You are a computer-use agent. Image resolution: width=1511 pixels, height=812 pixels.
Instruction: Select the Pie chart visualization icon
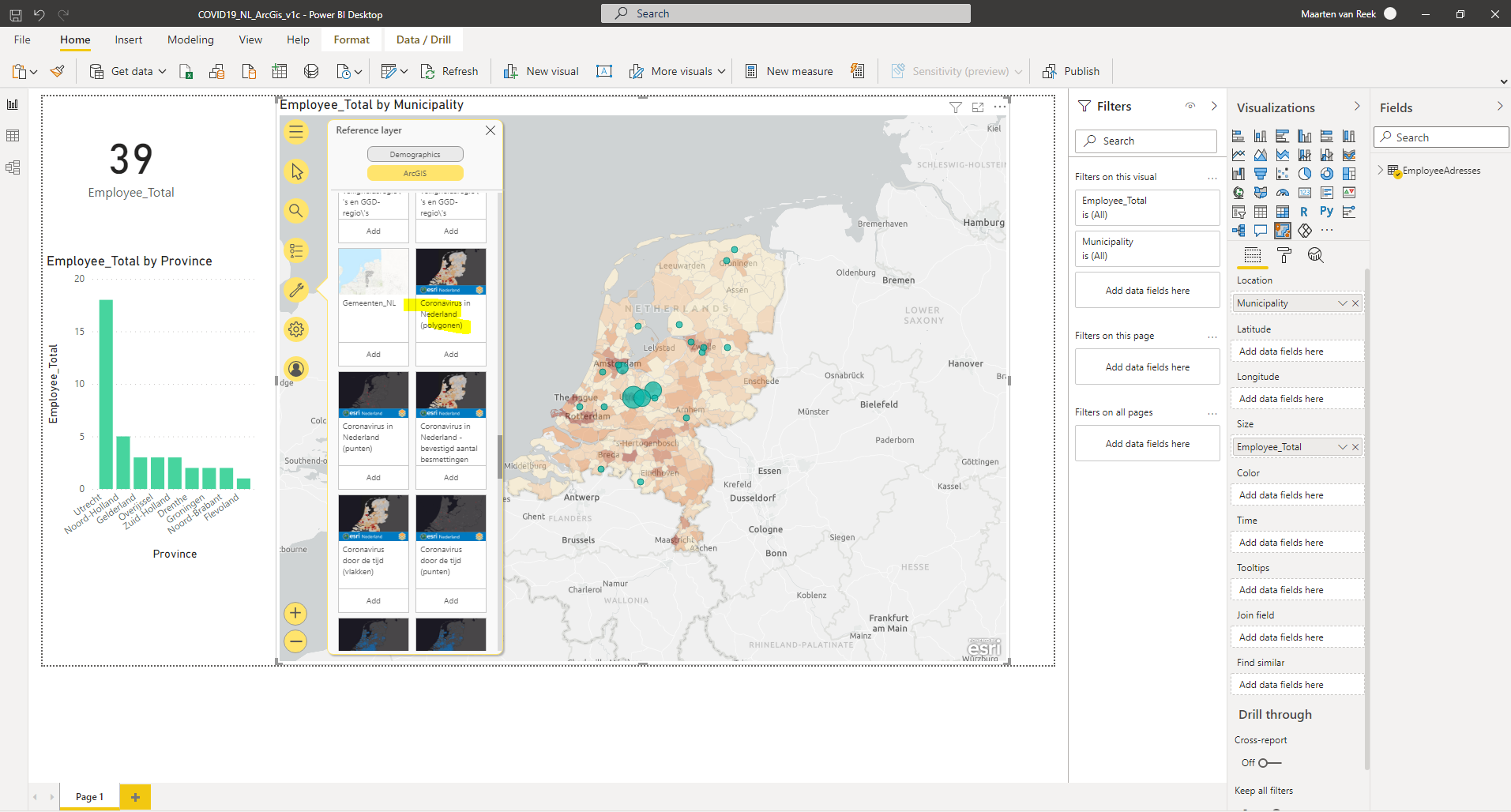pyautogui.click(x=1305, y=173)
